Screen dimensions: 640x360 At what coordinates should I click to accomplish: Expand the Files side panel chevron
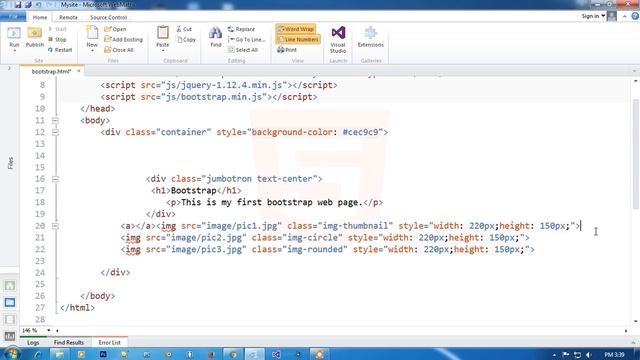[x=9, y=69]
